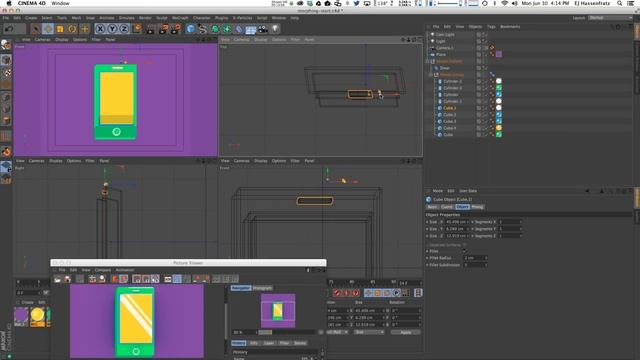Open the Window menu in macOS menu bar
640x360 pixels.
[x=60, y=3]
